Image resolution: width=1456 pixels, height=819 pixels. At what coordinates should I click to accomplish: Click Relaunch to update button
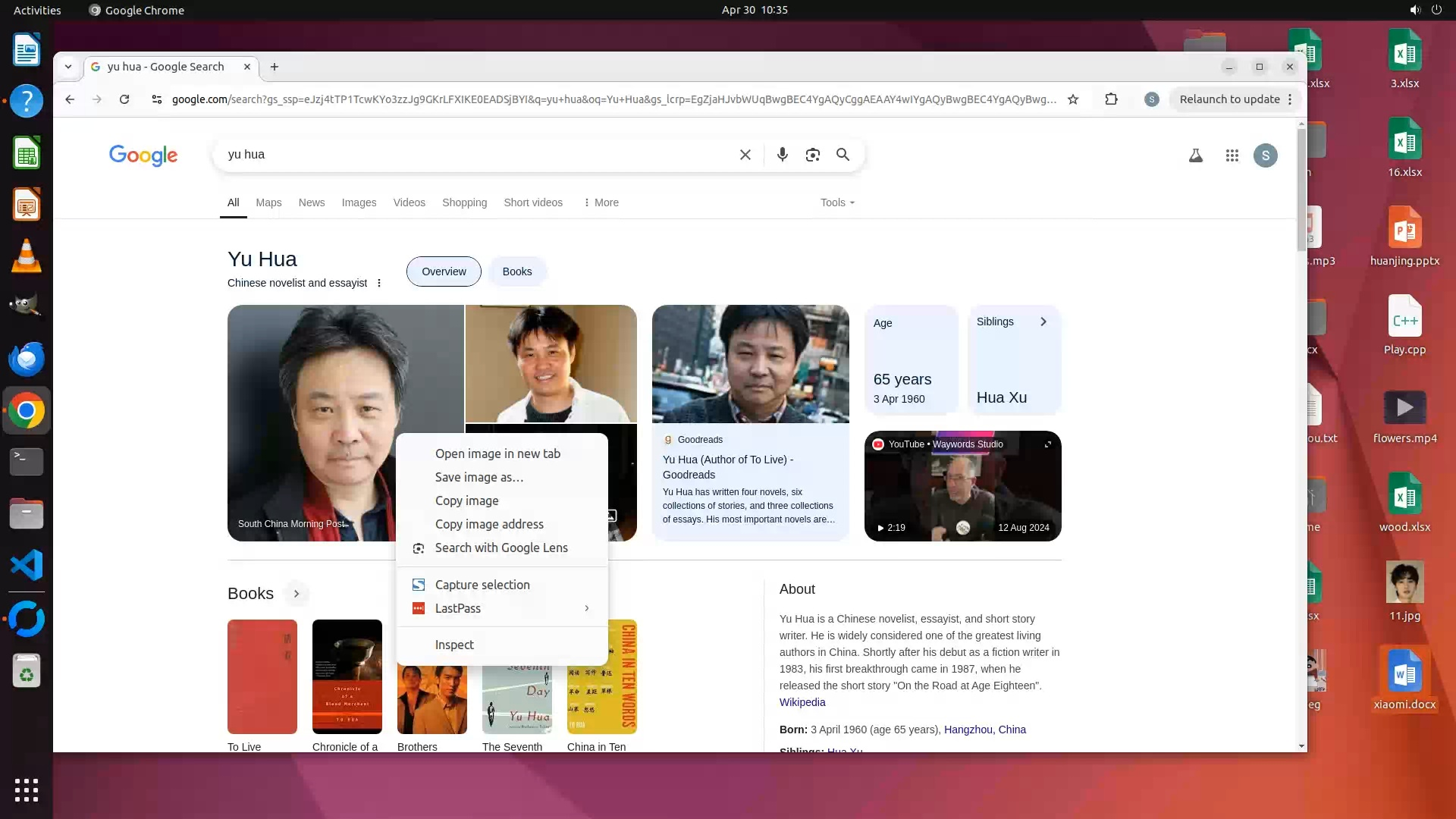[x=1229, y=99]
